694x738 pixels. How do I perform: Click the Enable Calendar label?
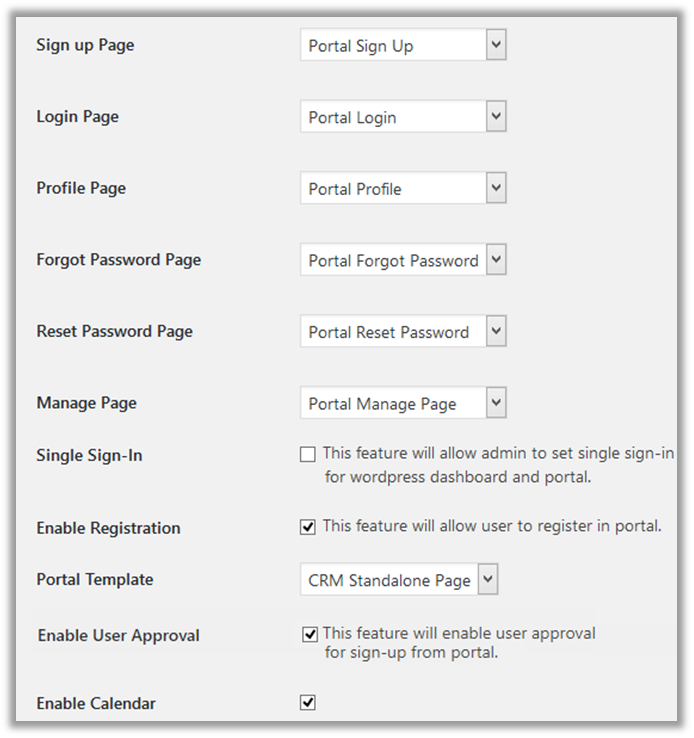pyautogui.click(x=96, y=704)
